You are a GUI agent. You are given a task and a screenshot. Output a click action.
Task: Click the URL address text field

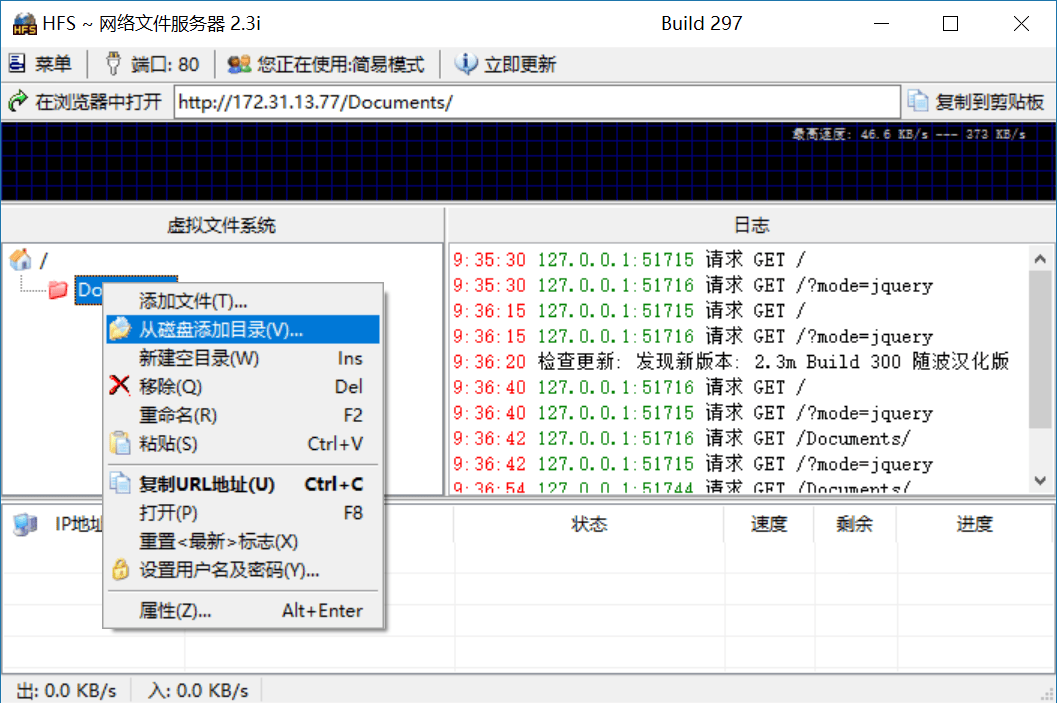click(537, 102)
